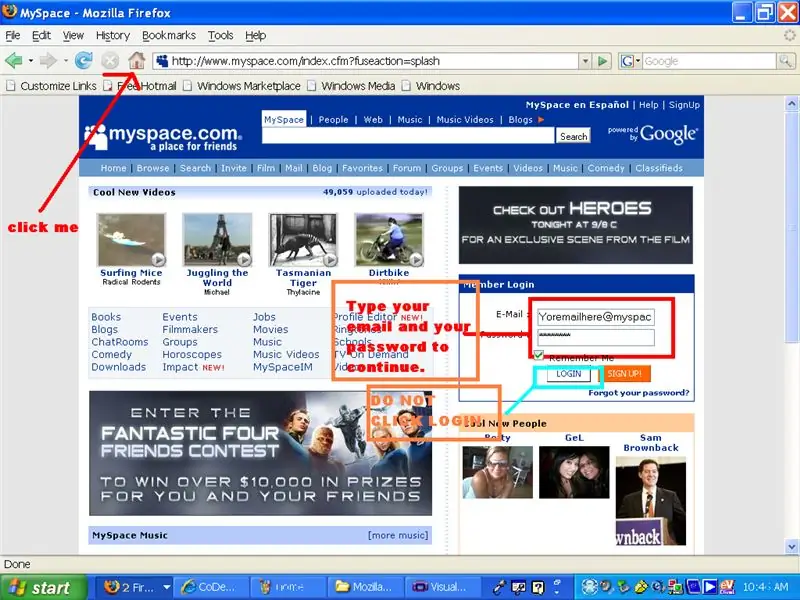Click Forgot your password? link
This screenshot has width=800, height=600.
(638, 393)
